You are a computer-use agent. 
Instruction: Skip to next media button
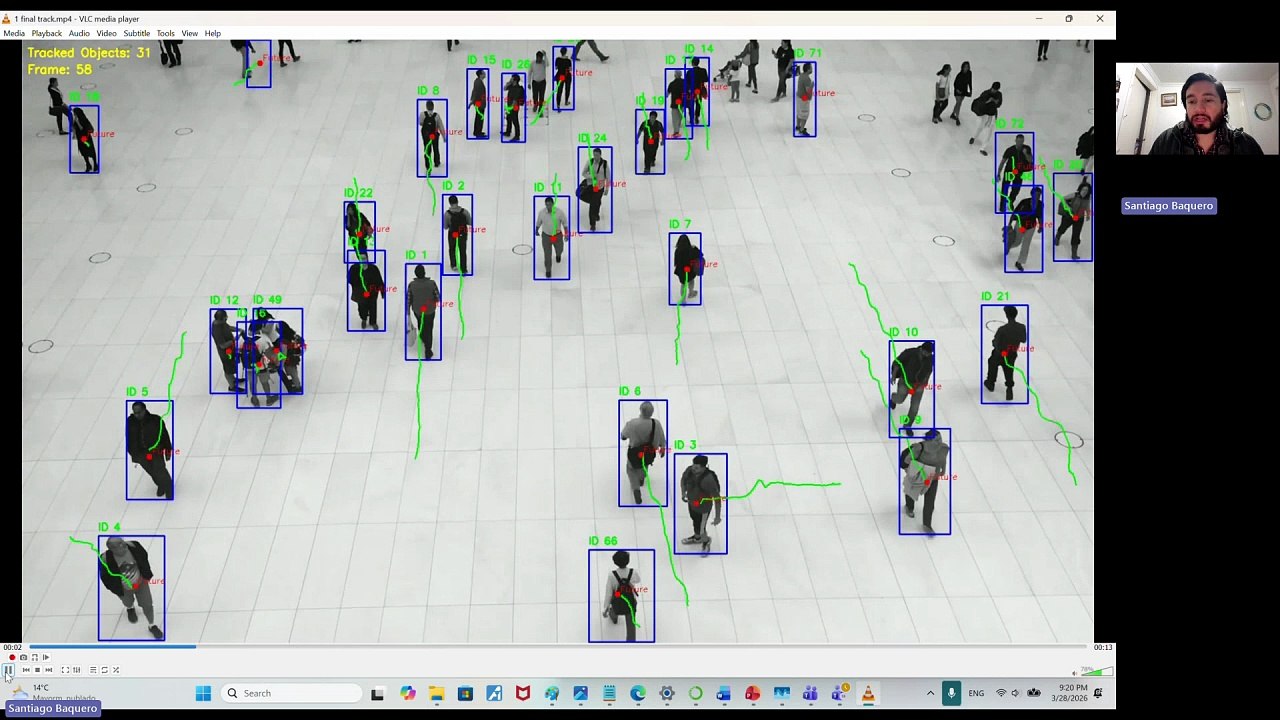49,670
